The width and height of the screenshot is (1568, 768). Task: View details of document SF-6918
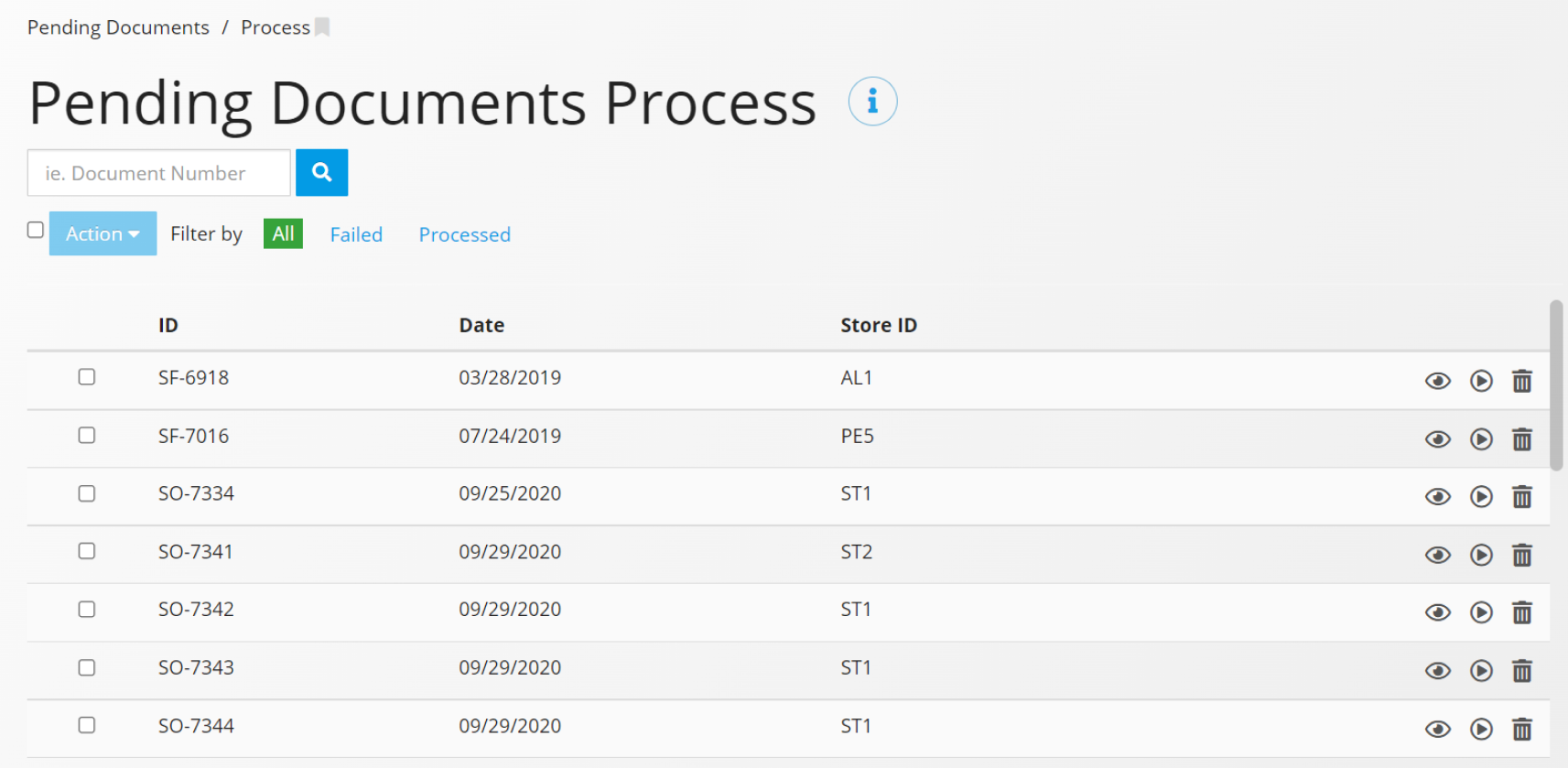click(1437, 381)
